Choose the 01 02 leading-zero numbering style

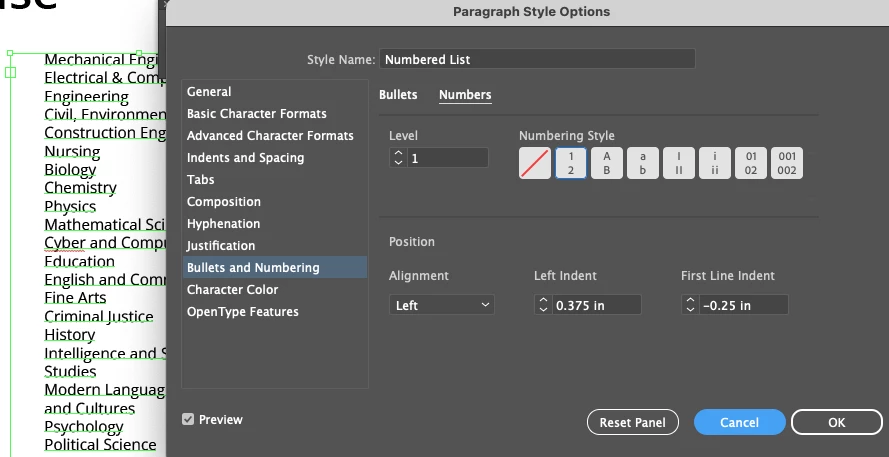coord(751,163)
